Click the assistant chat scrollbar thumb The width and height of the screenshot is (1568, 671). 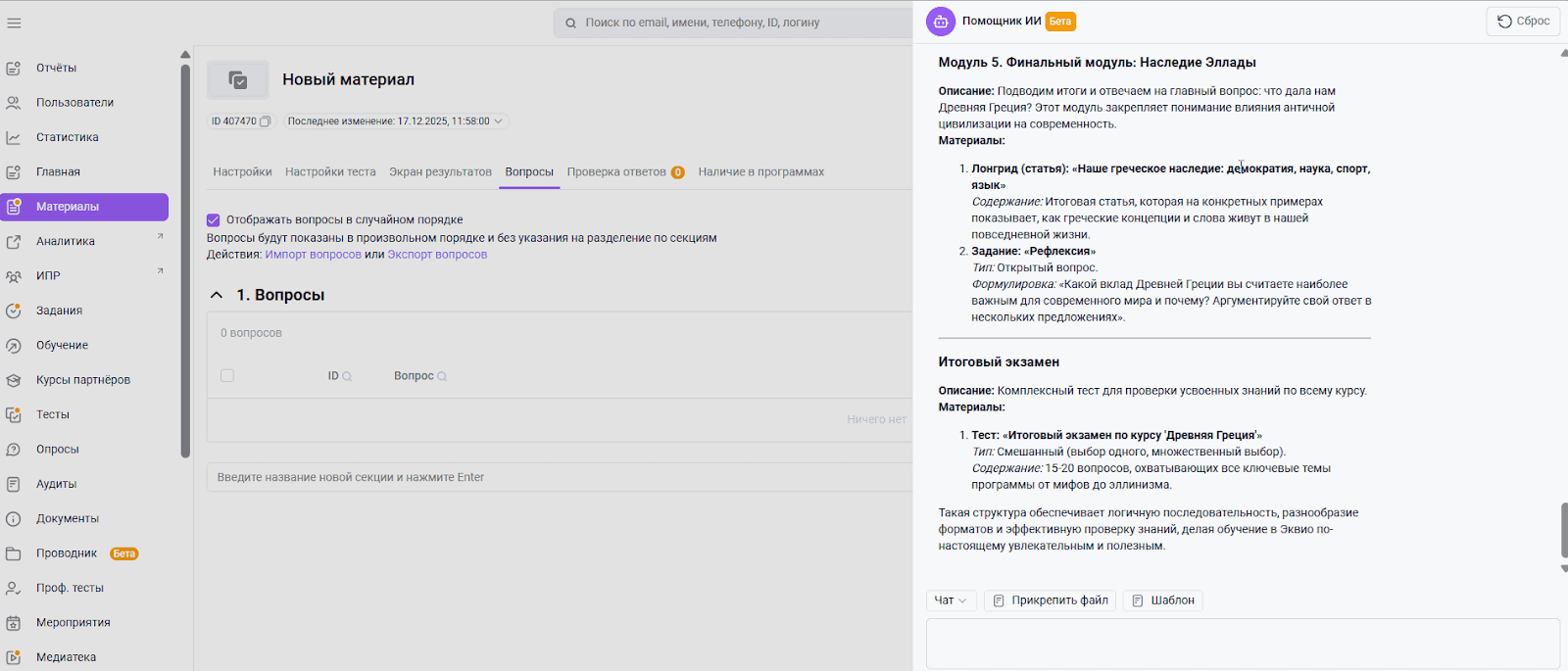pyautogui.click(x=1563, y=530)
